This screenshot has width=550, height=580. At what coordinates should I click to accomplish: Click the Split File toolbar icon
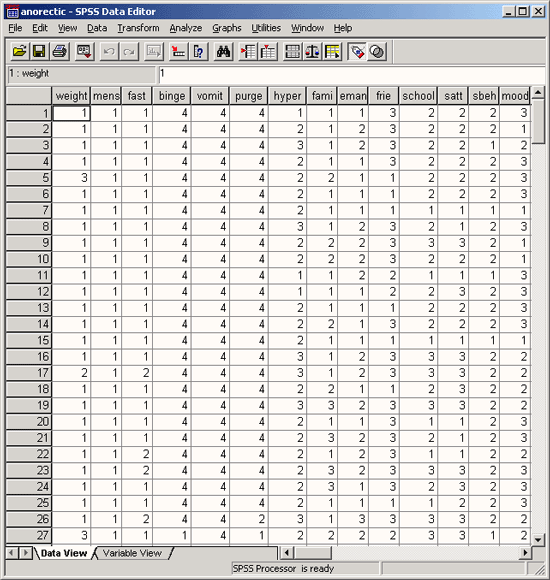pyautogui.click(x=292, y=51)
